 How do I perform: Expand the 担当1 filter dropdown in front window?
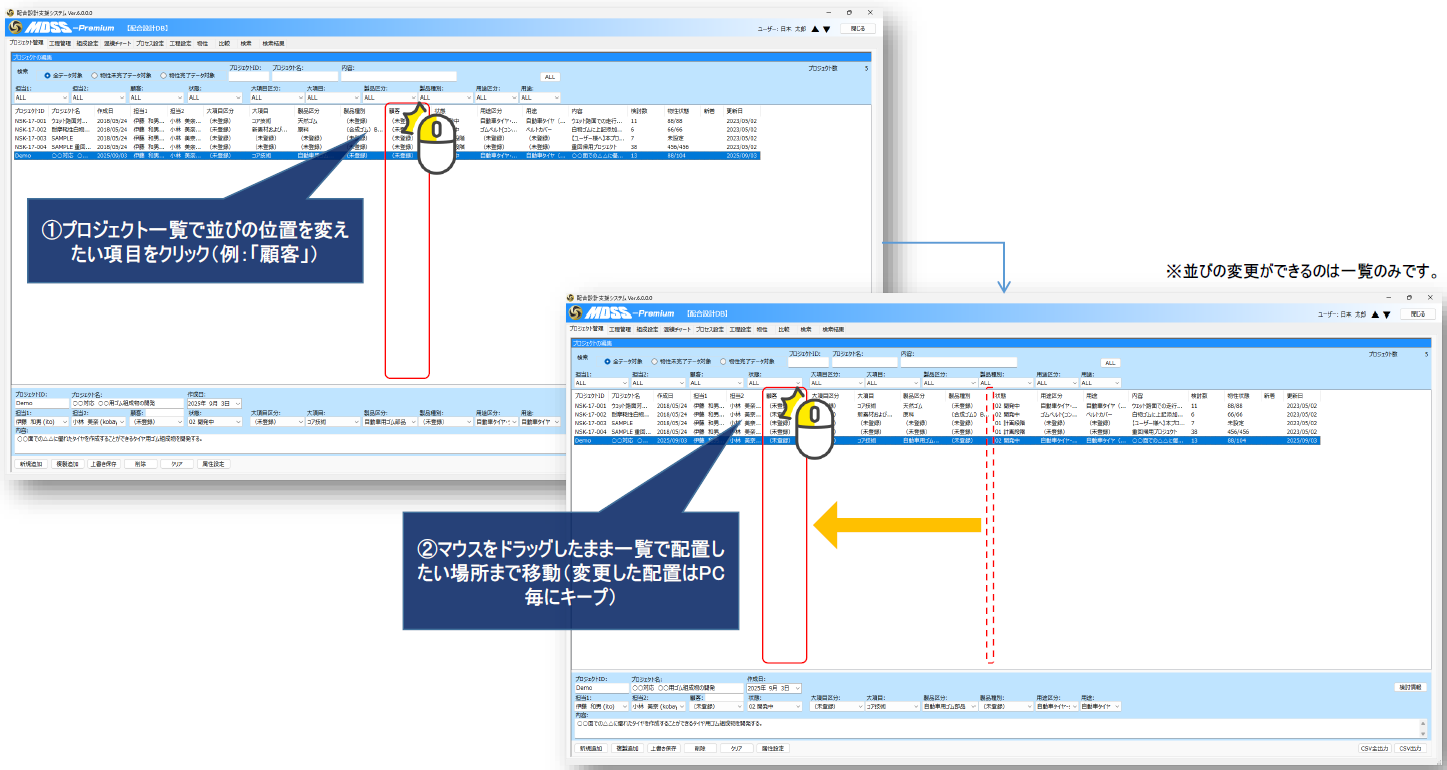(624, 383)
